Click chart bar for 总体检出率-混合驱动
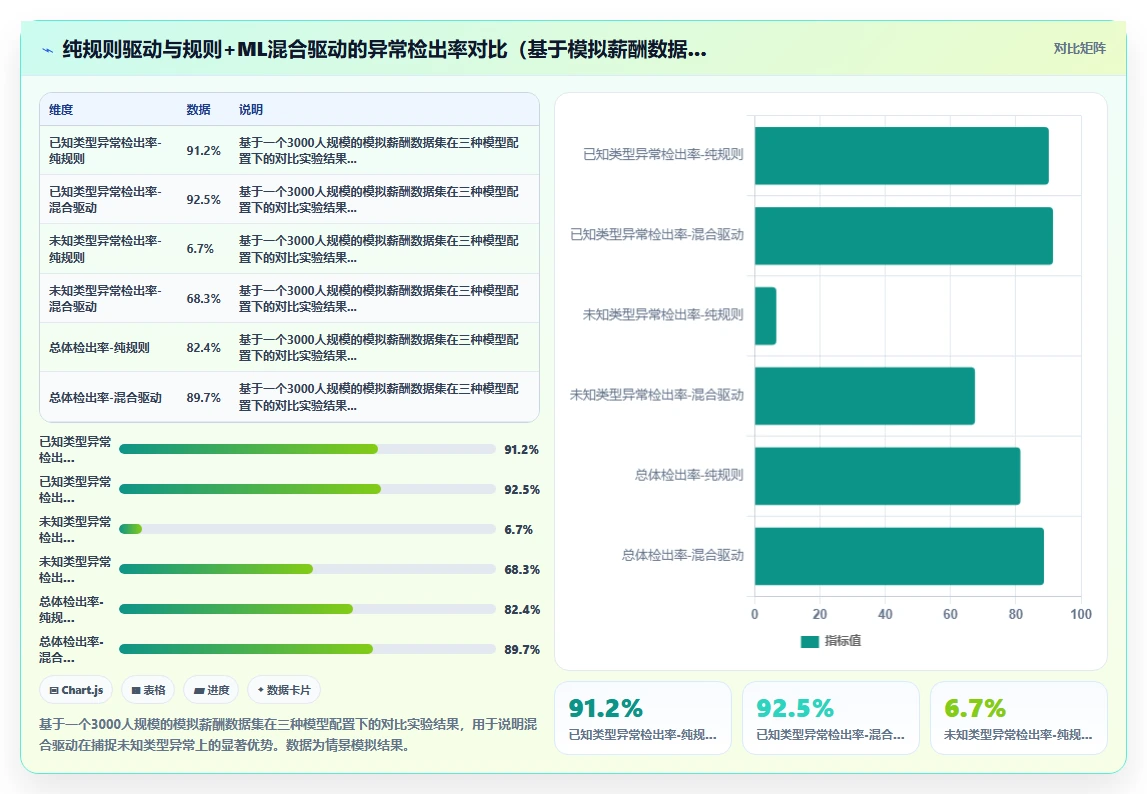This screenshot has height=794, width=1147. pos(899,556)
